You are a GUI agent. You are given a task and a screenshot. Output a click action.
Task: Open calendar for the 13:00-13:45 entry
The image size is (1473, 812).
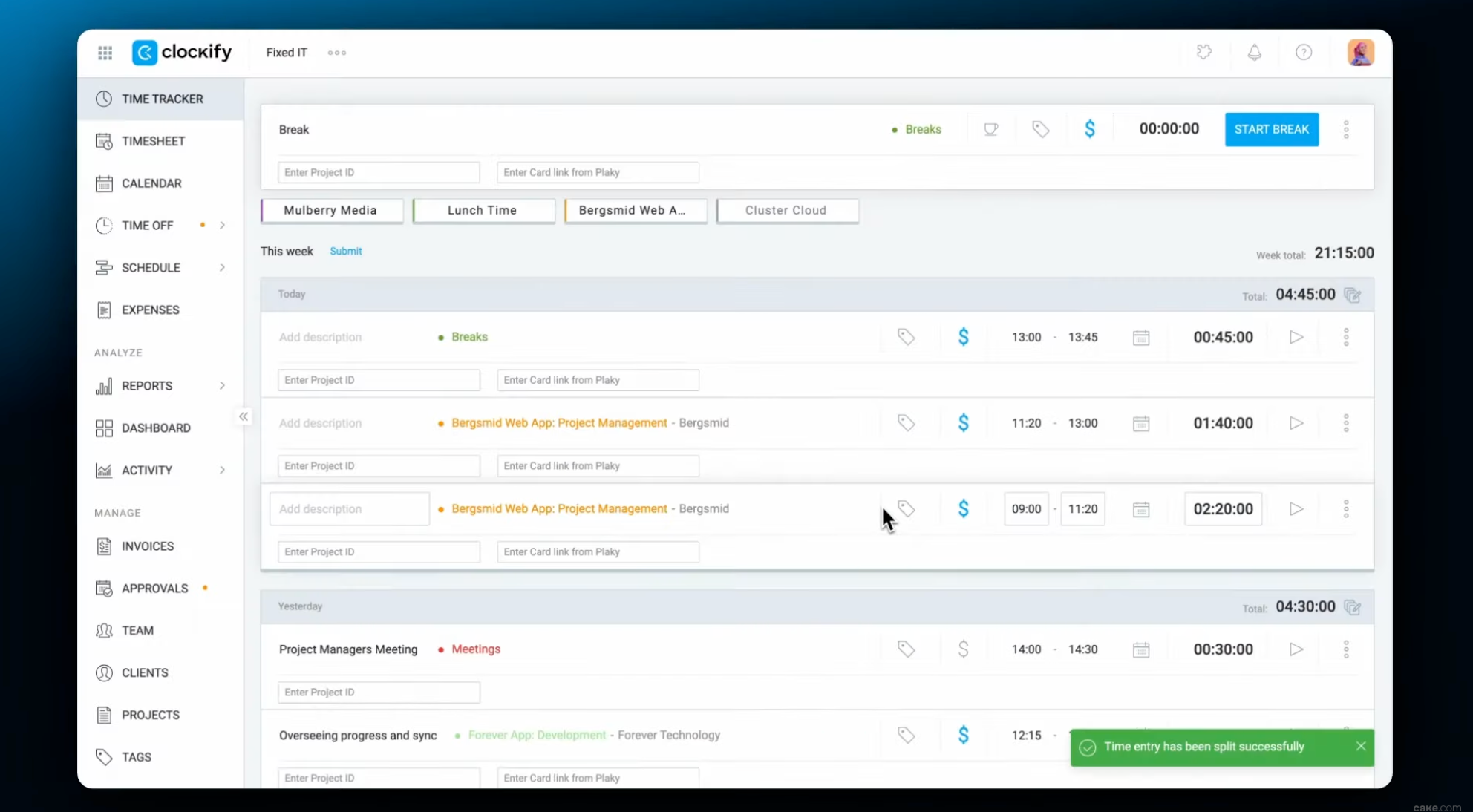1141,338
